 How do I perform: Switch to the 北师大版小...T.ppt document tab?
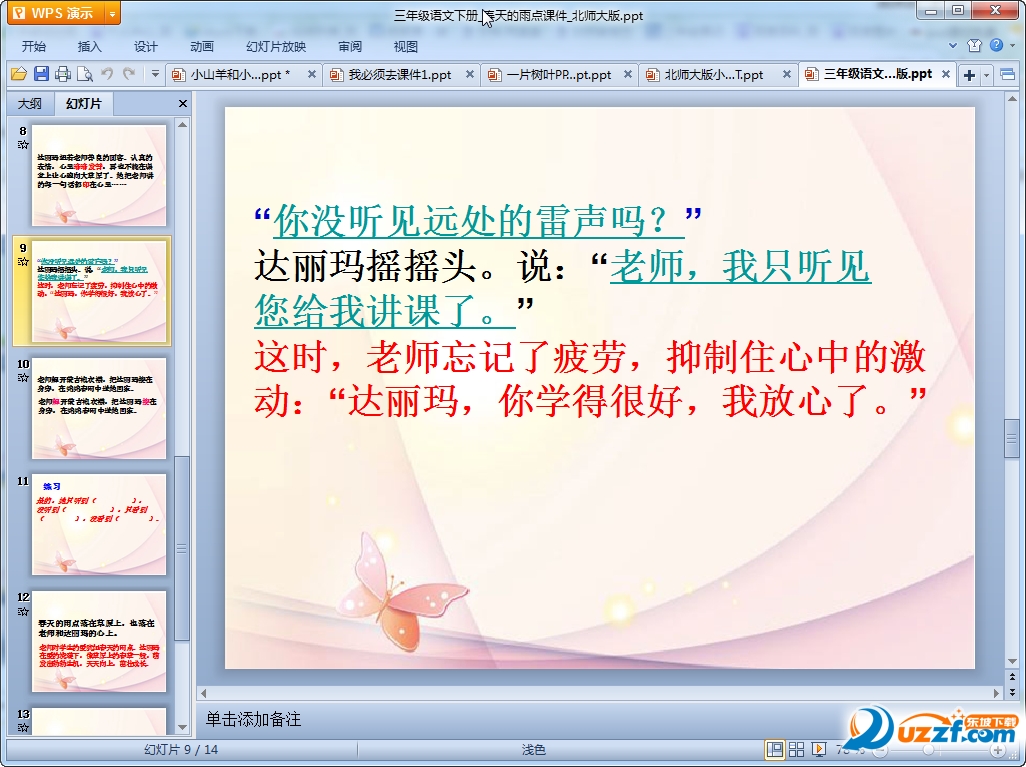pos(714,75)
